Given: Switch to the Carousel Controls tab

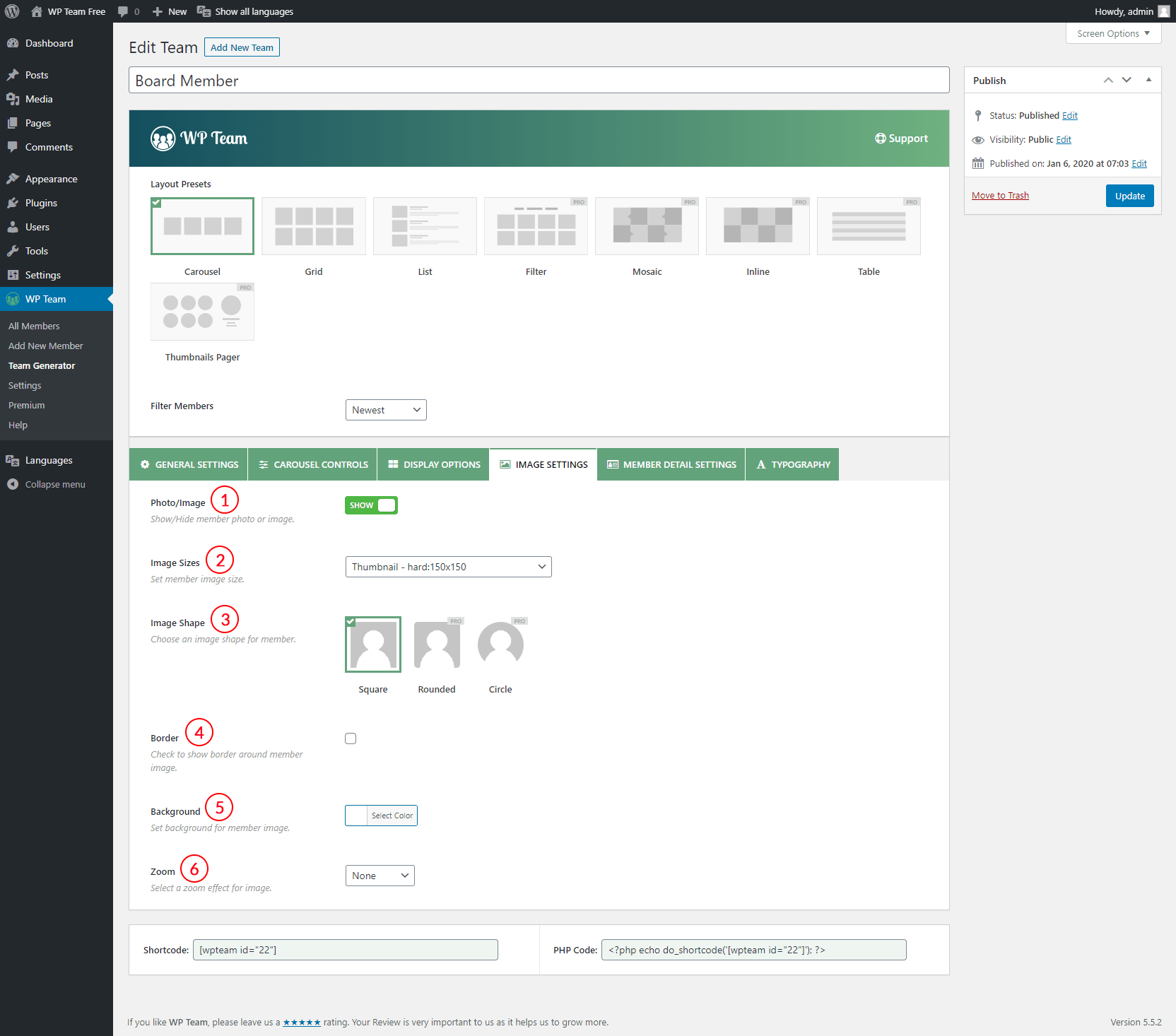Looking at the screenshot, I should (x=312, y=464).
